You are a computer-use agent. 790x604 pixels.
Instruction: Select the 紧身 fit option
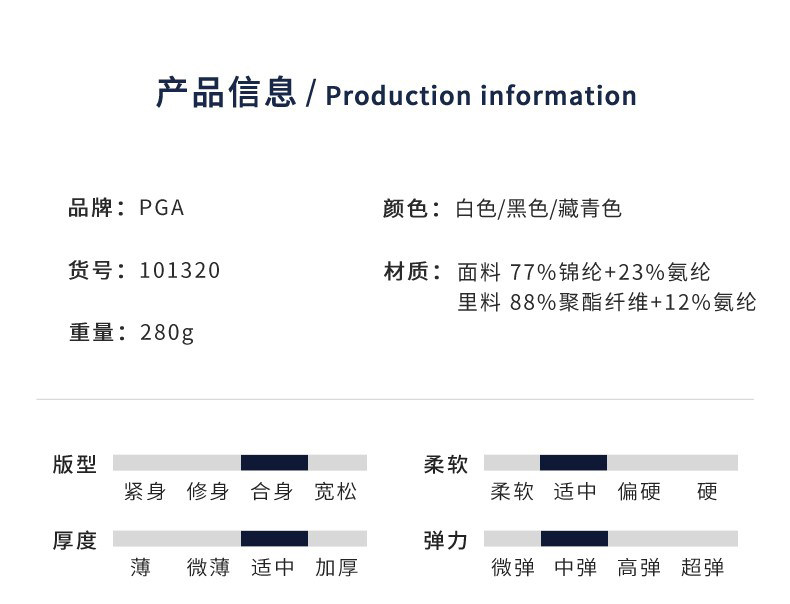(x=144, y=492)
